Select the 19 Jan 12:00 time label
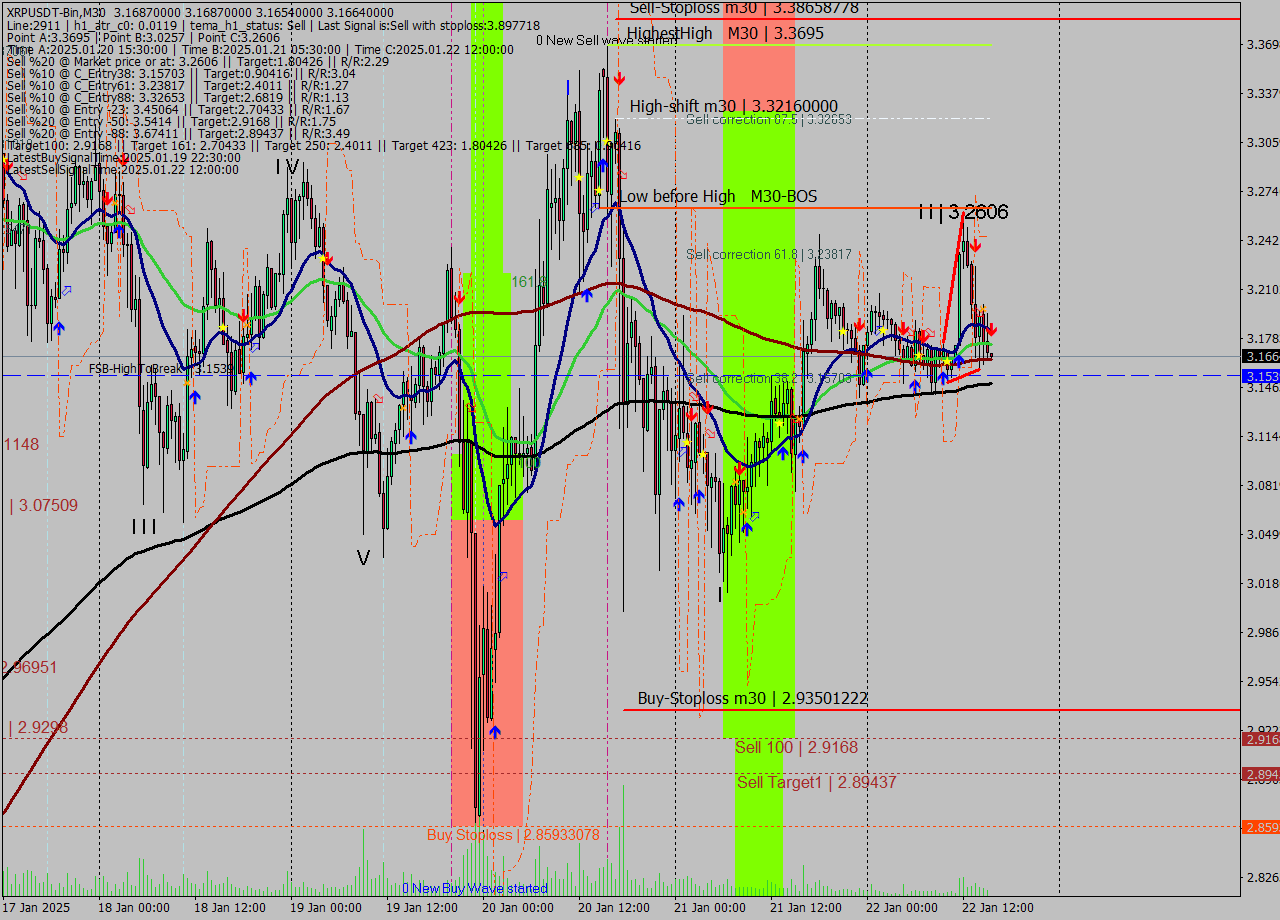 pyautogui.click(x=422, y=907)
